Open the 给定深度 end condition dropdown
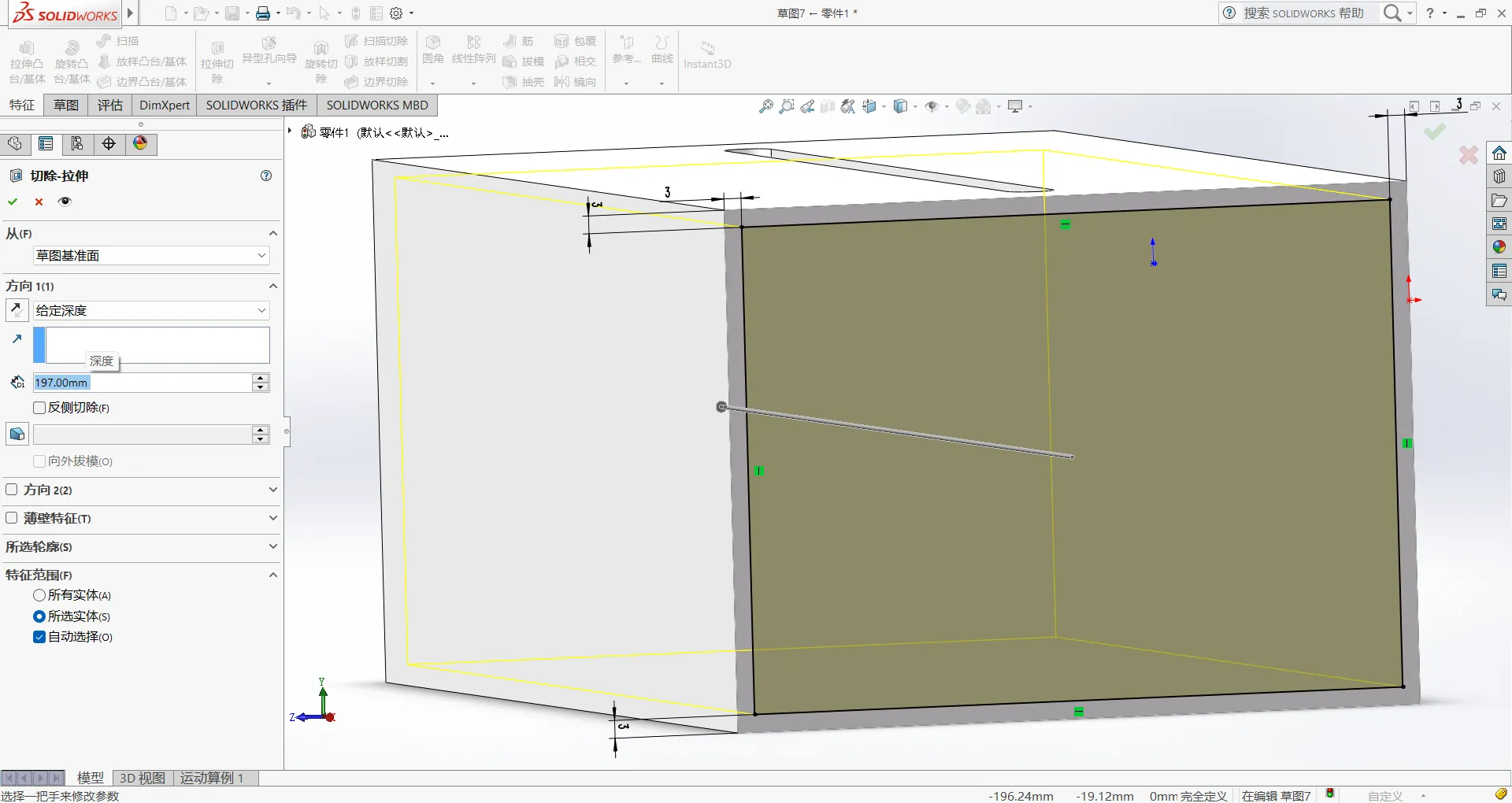This screenshot has width=1512, height=803. pos(151,310)
